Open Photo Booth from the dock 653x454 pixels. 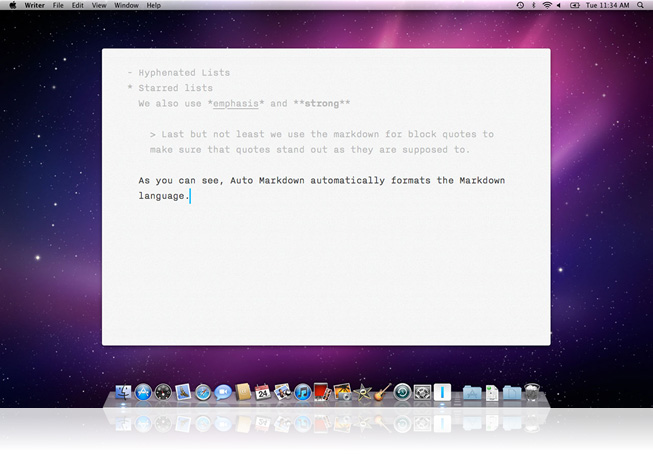(x=322, y=392)
